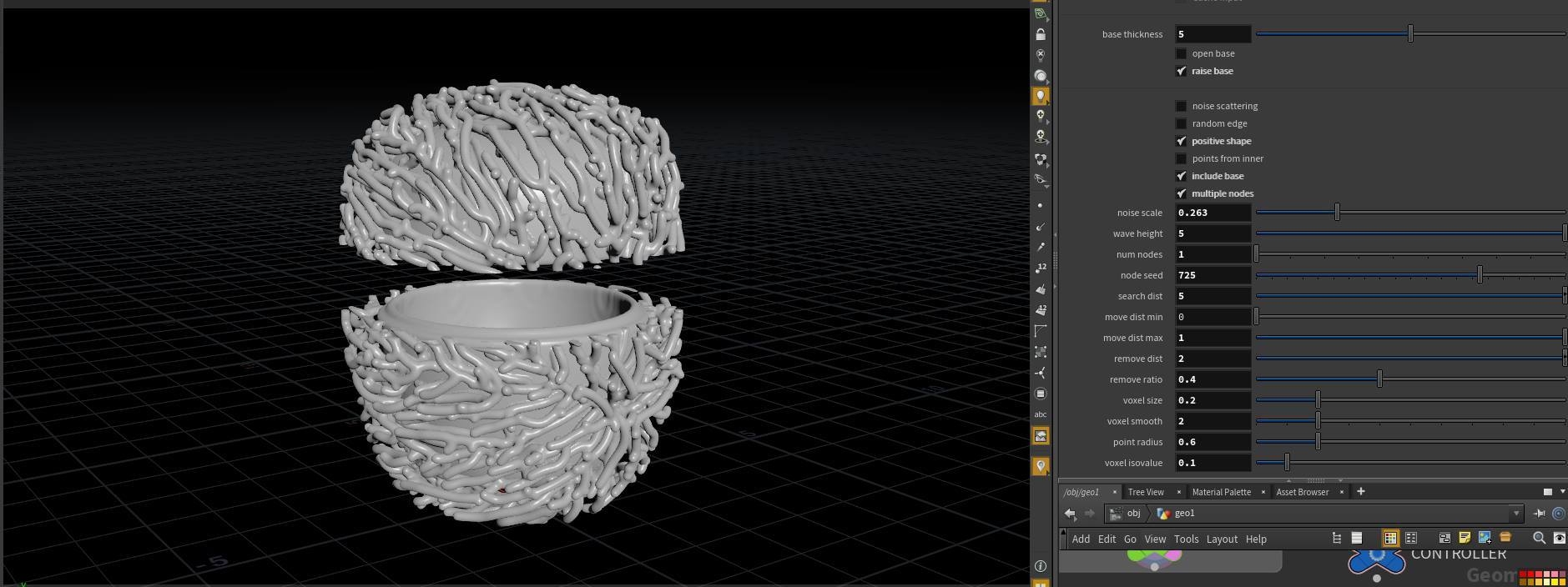Screen dimensions: 1568x587
Task: Enable the open base checkbox
Action: (x=1181, y=53)
